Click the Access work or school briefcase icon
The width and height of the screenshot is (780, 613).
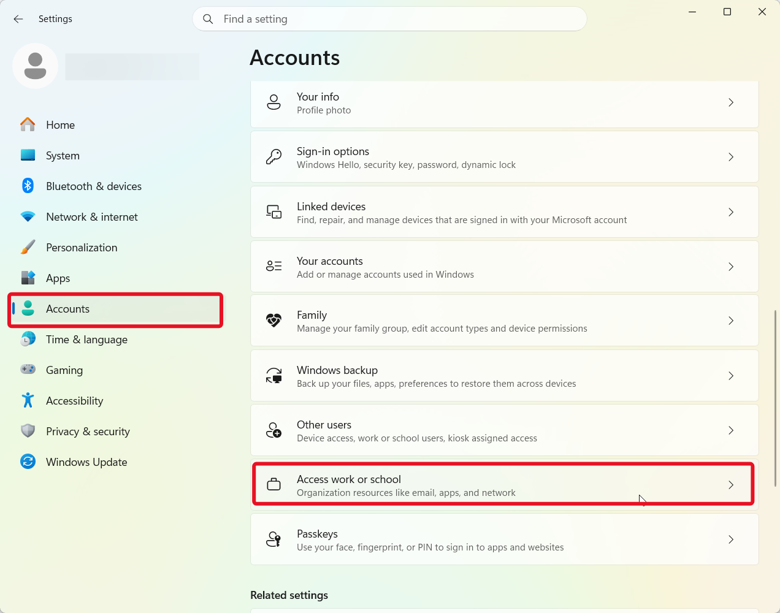(274, 484)
